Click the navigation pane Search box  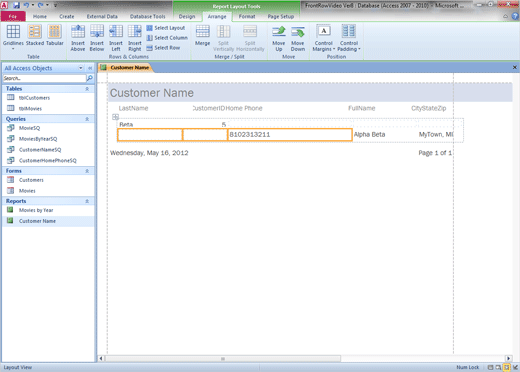click(x=44, y=78)
